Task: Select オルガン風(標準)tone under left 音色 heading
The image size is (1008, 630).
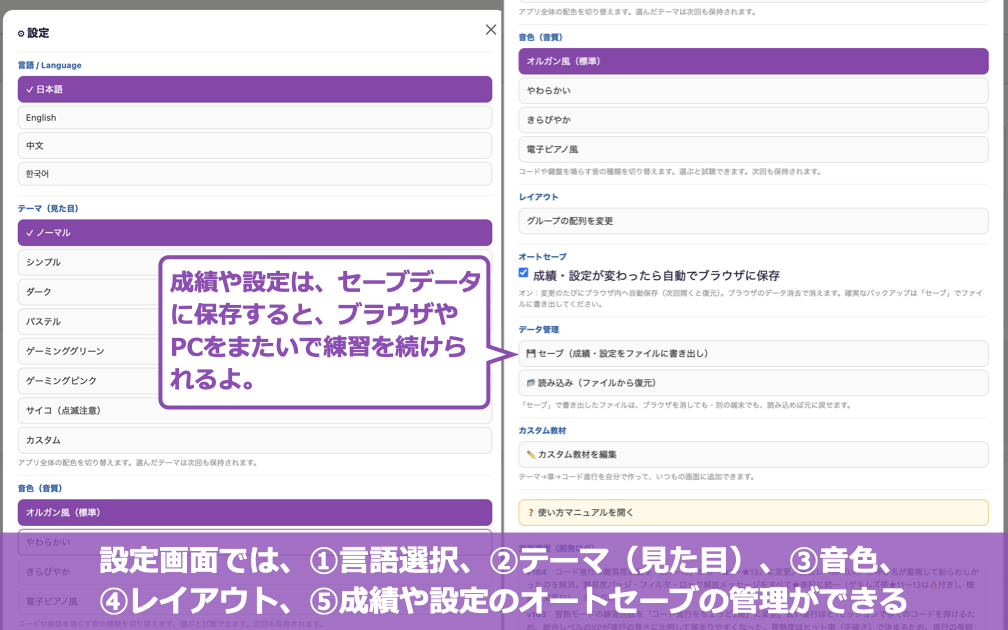Action: pos(255,512)
